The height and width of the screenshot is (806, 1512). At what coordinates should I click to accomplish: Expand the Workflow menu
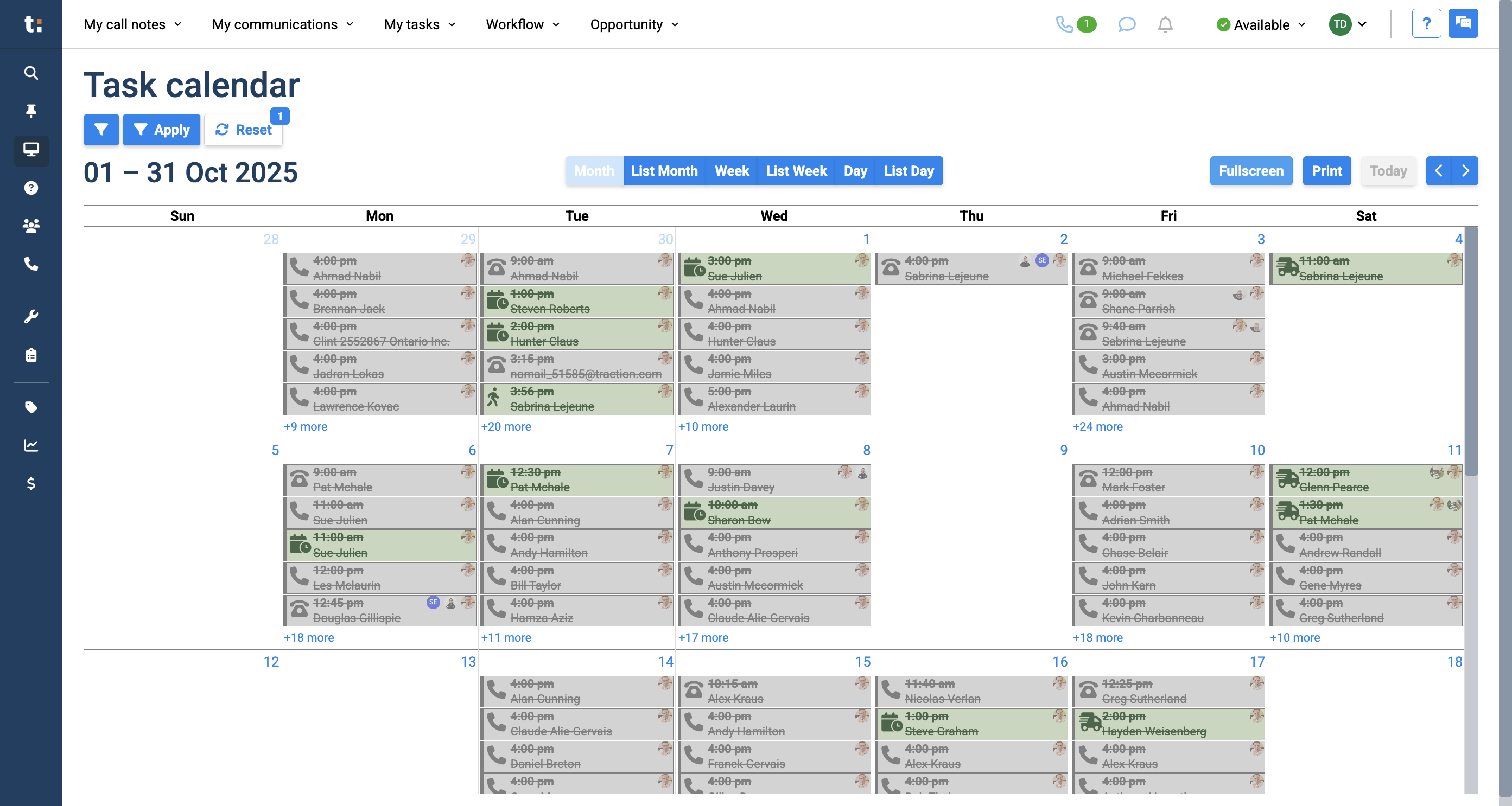click(523, 24)
